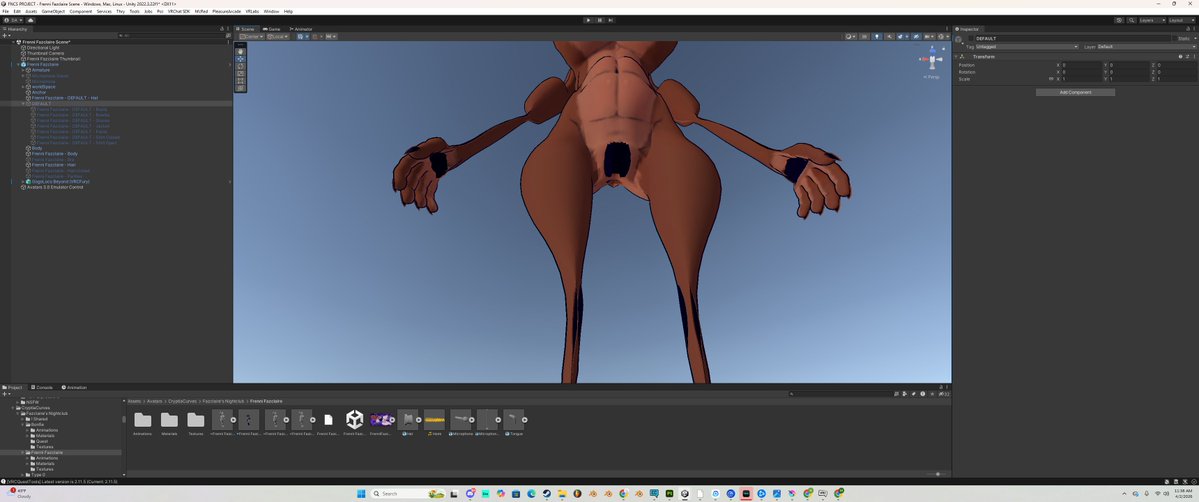Click the scene orientation gizmo
The image size is (1199, 502).
pos(932,59)
